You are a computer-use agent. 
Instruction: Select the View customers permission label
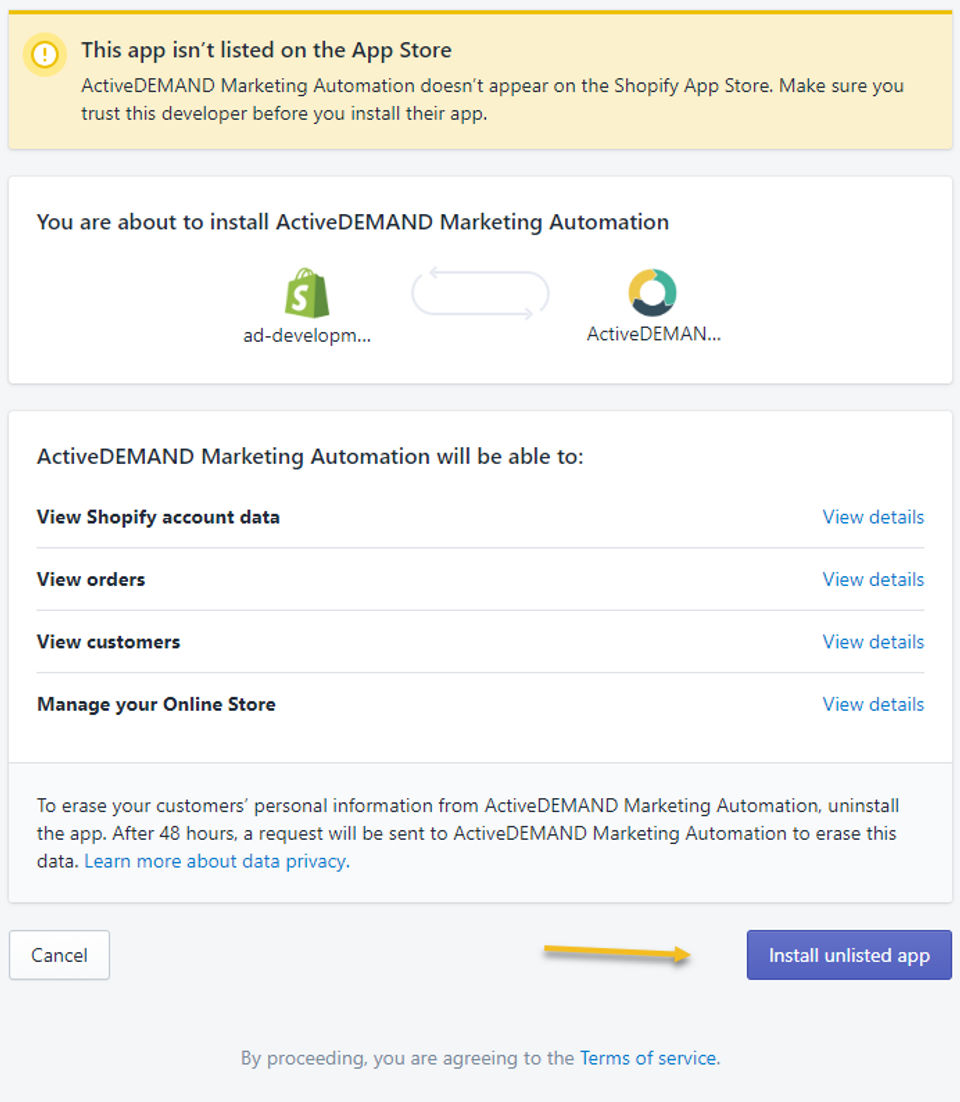(109, 642)
